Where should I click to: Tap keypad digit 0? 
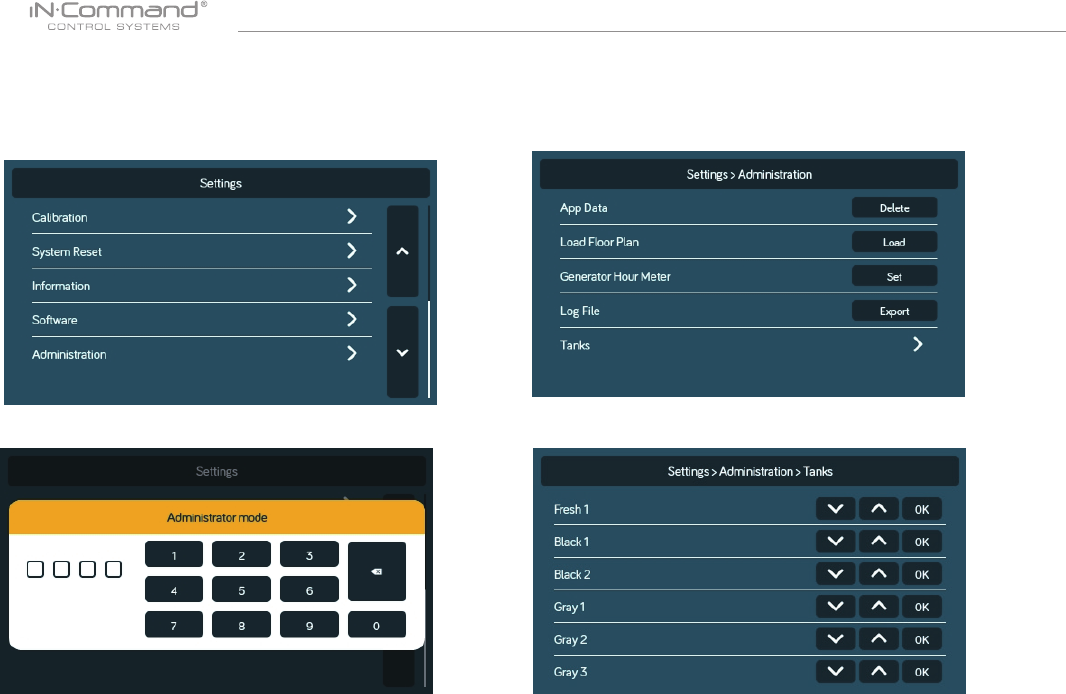(x=377, y=625)
